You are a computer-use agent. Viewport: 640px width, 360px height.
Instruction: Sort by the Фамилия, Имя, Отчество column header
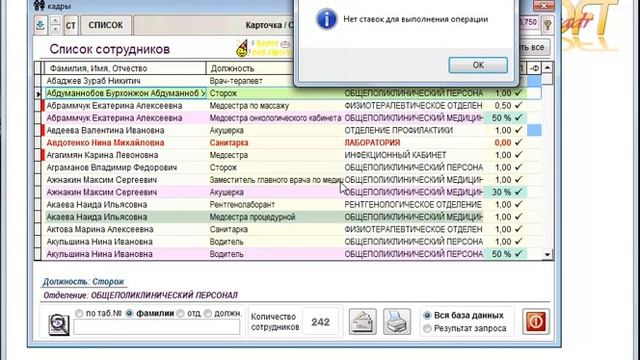pyautogui.click(x=125, y=68)
